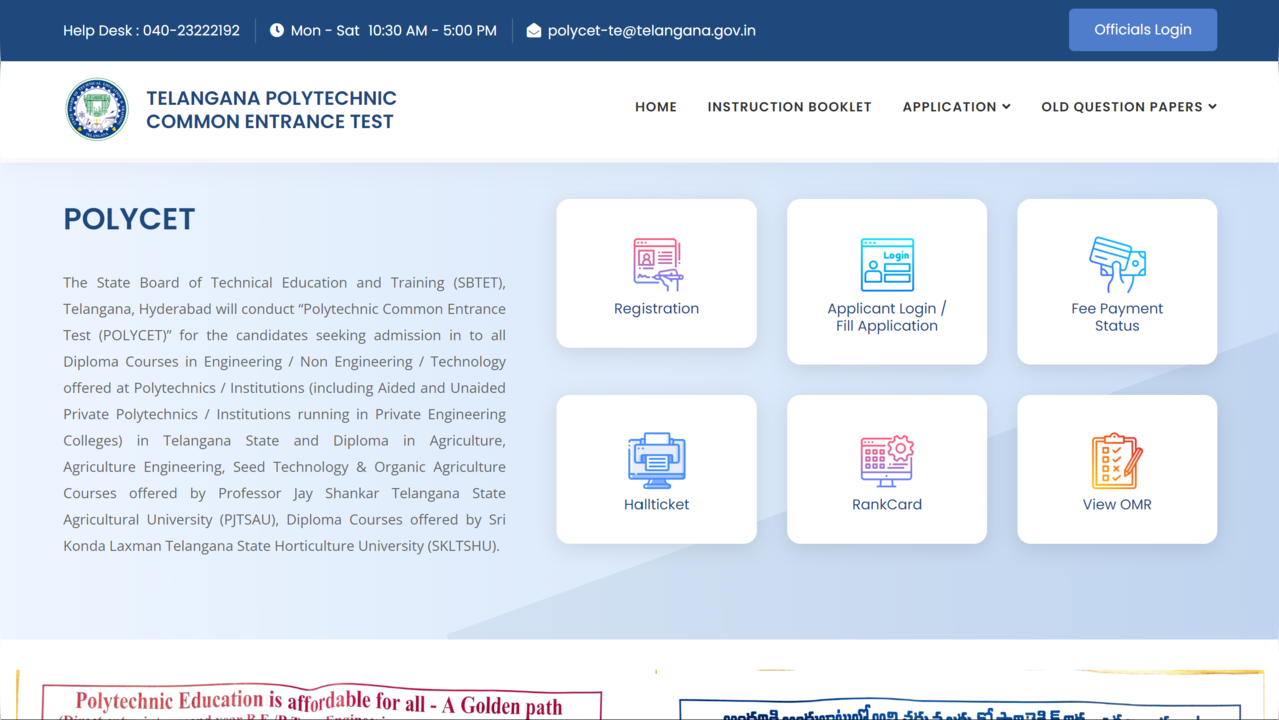Viewport: 1279px width, 720px height.
Task: Open the INSTRUCTION BOOKLET menu item
Action: coord(789,106)
